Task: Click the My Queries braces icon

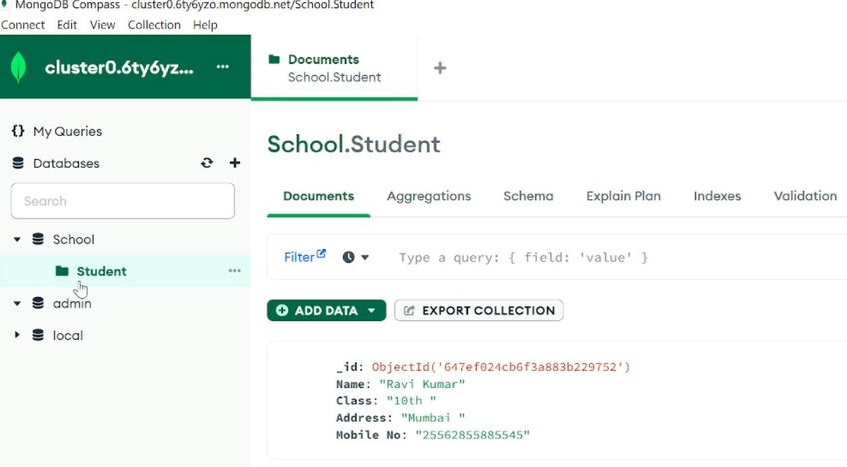Action: (18, 131)
